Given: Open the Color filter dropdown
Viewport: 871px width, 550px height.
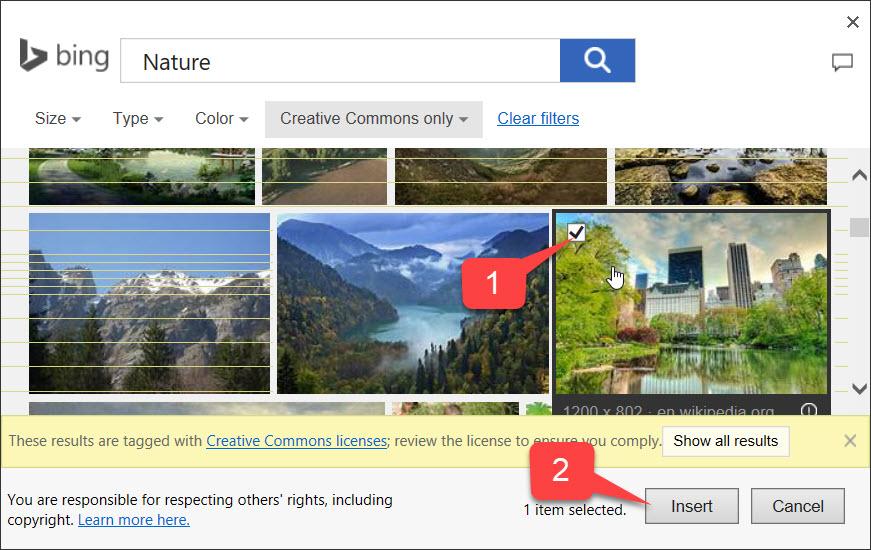Looking at the screenshot, I should [221, 118].
